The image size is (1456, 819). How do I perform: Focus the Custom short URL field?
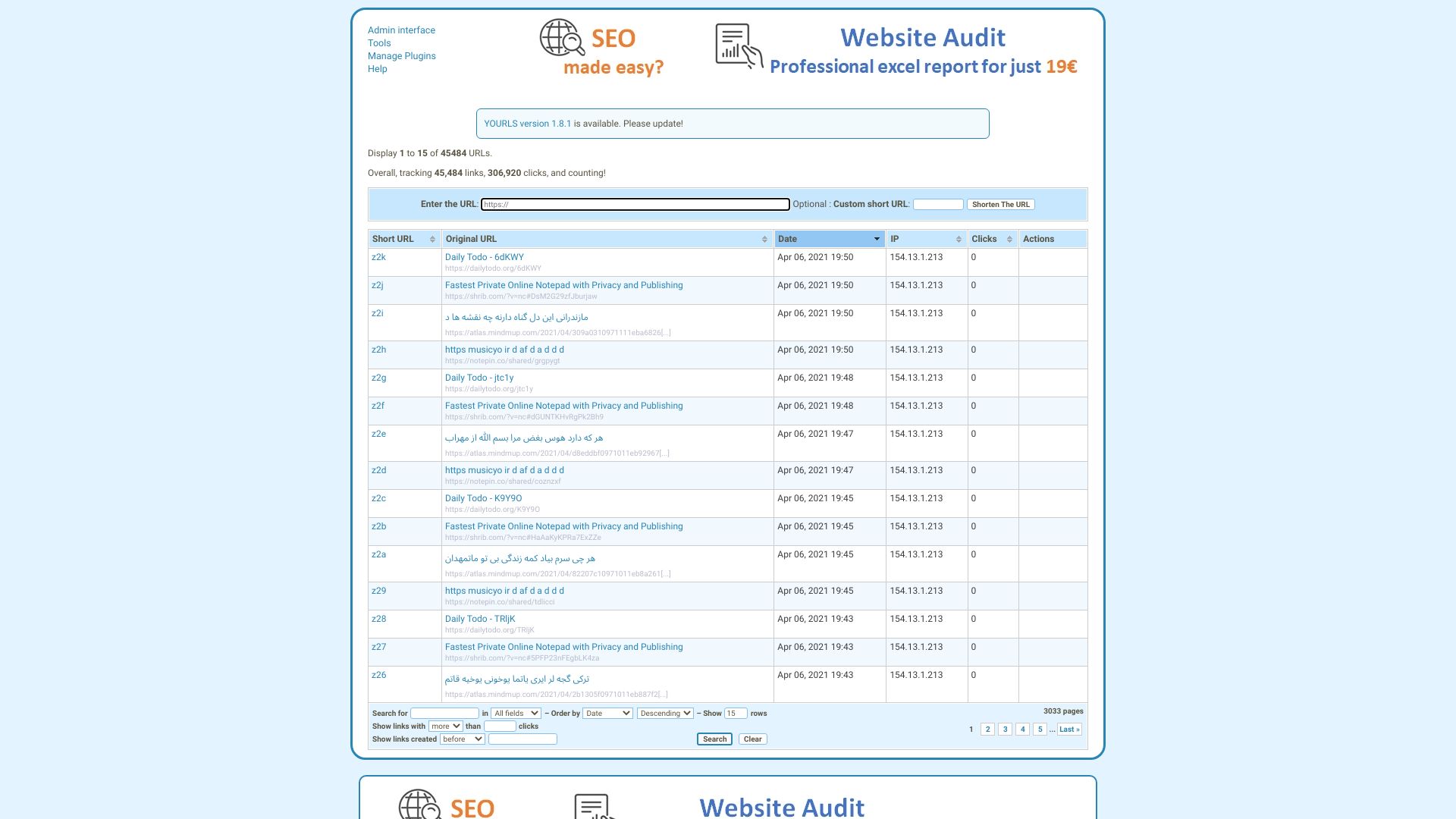click(x=938, y=205)
